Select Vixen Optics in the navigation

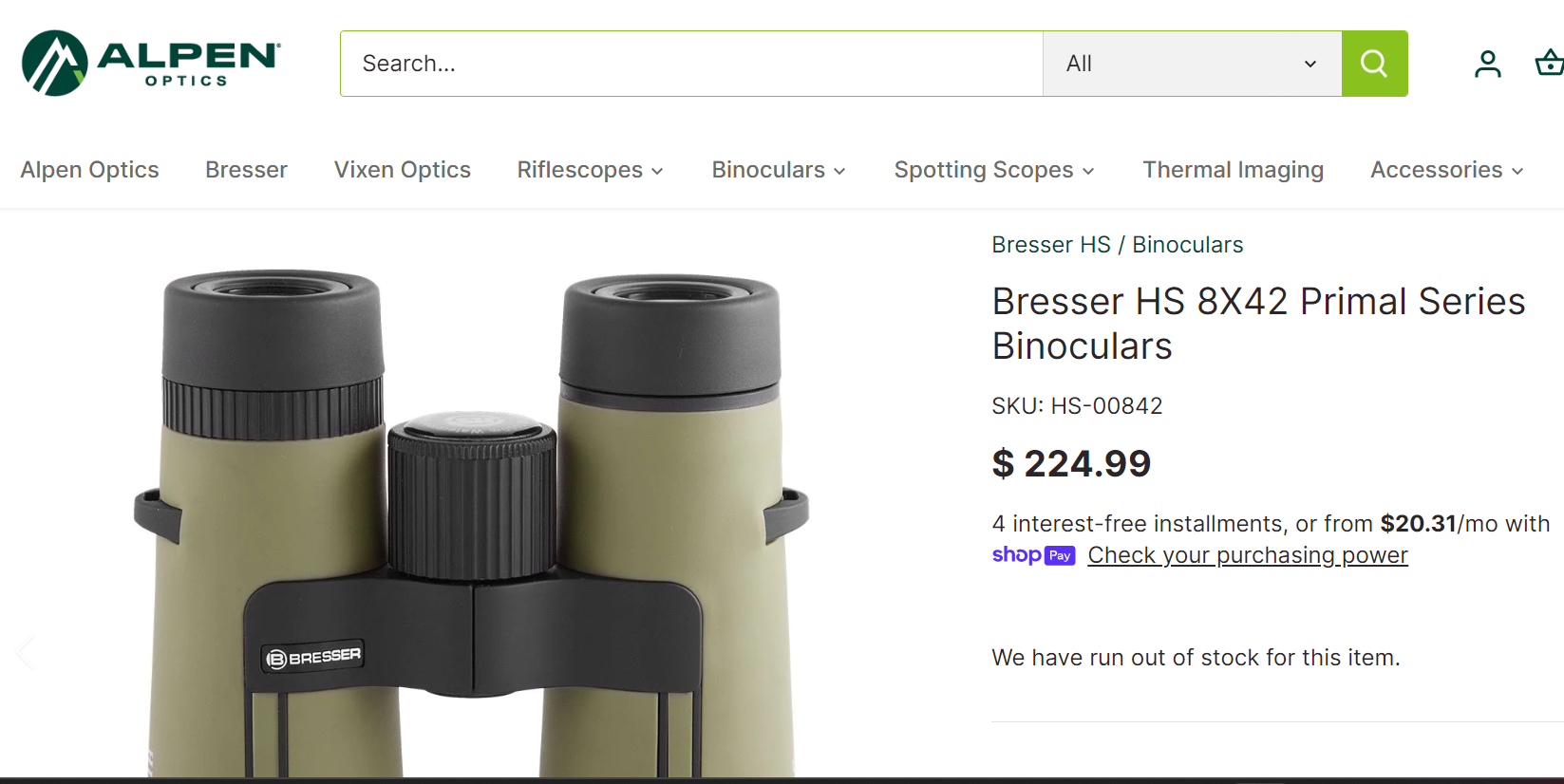[402, 169]
